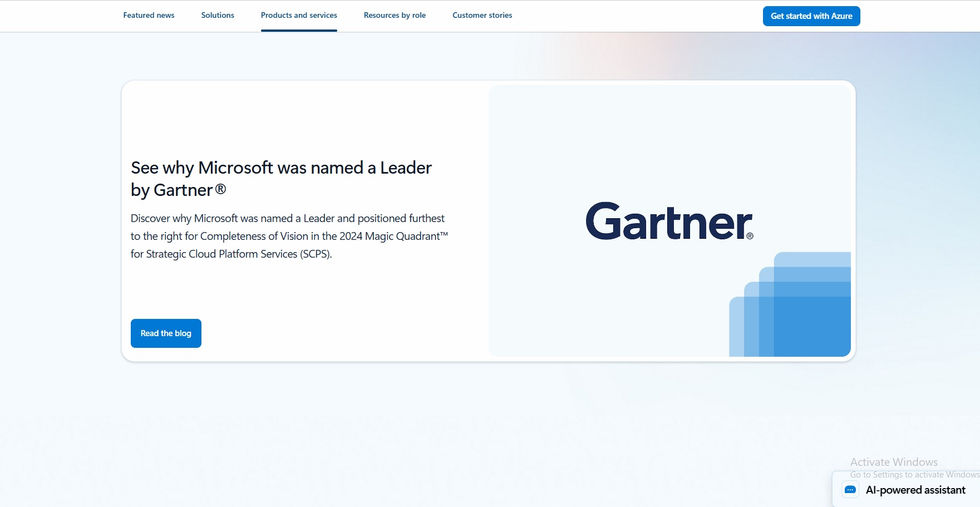
Task: Open the Featured news tab
Action: (149, 16)
